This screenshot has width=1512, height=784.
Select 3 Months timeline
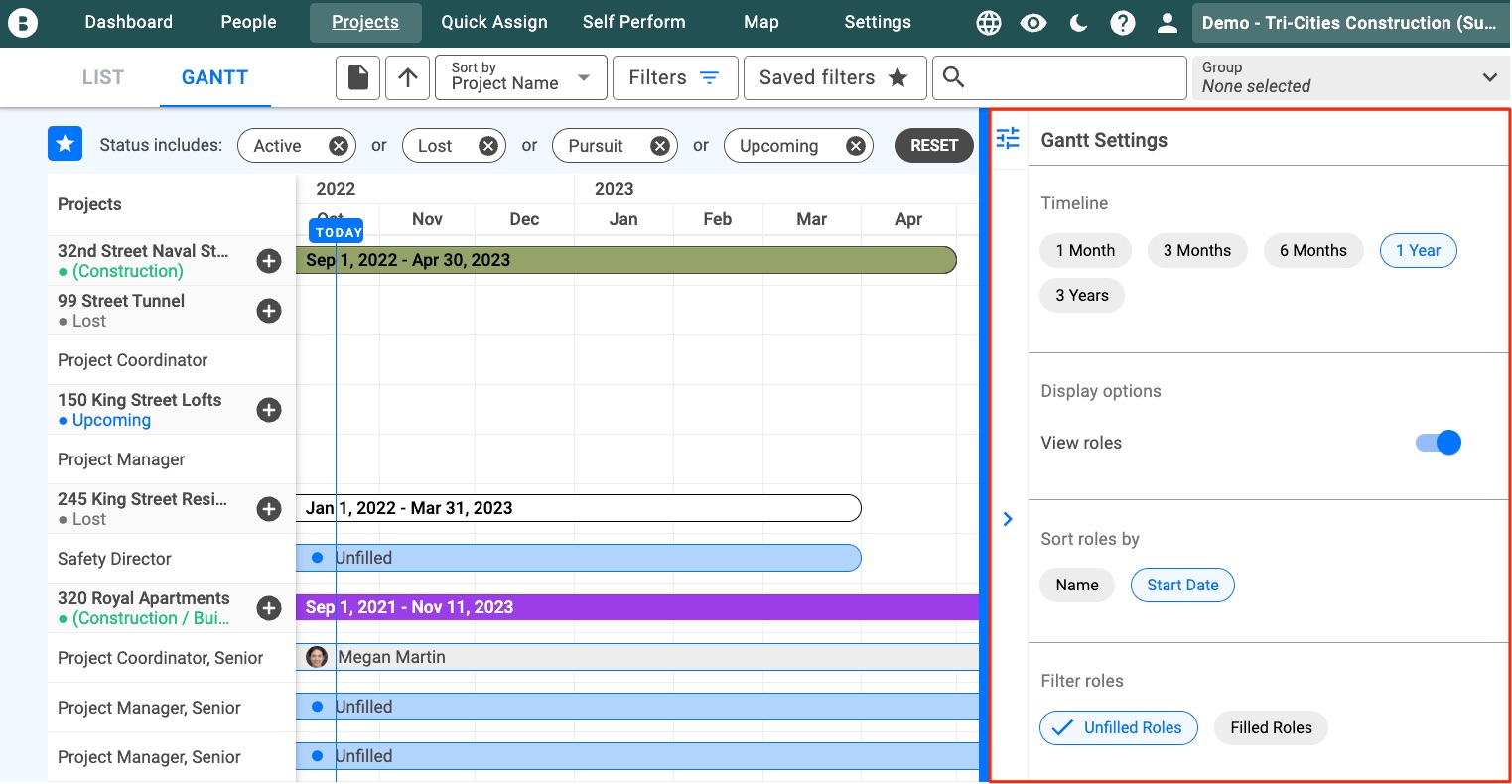tap(1197, 251)
